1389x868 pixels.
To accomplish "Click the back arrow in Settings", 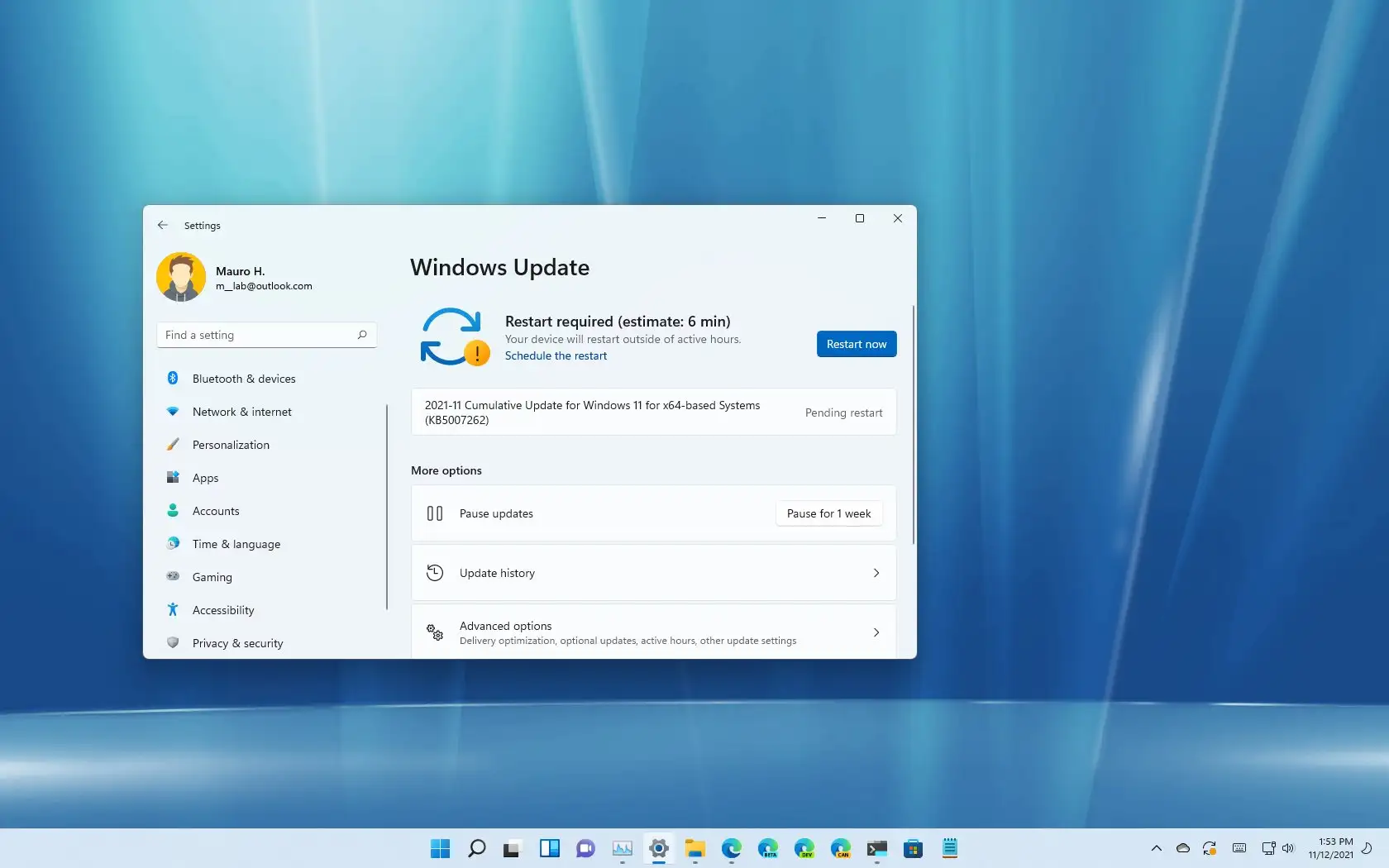I will 163,225.
